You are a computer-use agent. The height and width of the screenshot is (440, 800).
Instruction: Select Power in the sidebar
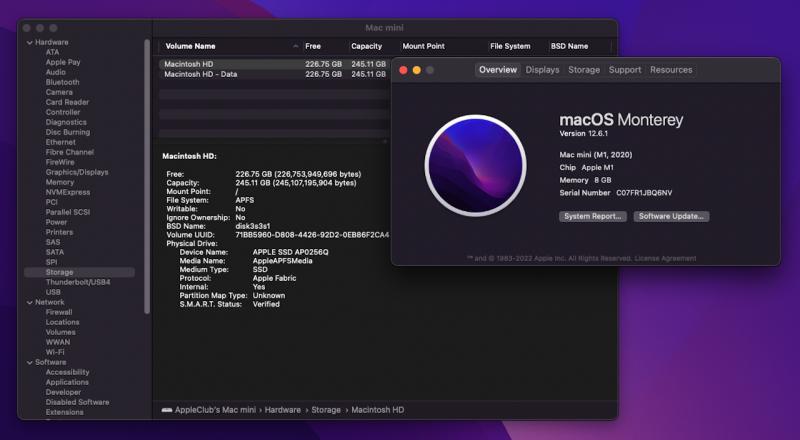[56, 222]
